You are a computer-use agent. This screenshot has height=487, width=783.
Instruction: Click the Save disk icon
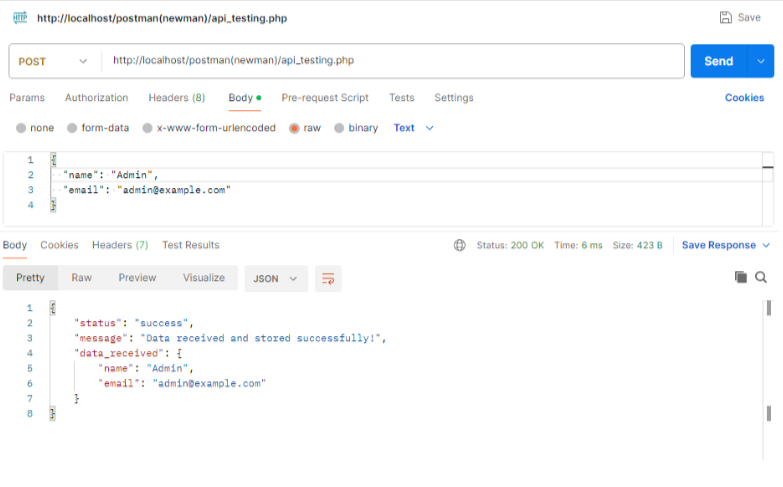(725, 18)
